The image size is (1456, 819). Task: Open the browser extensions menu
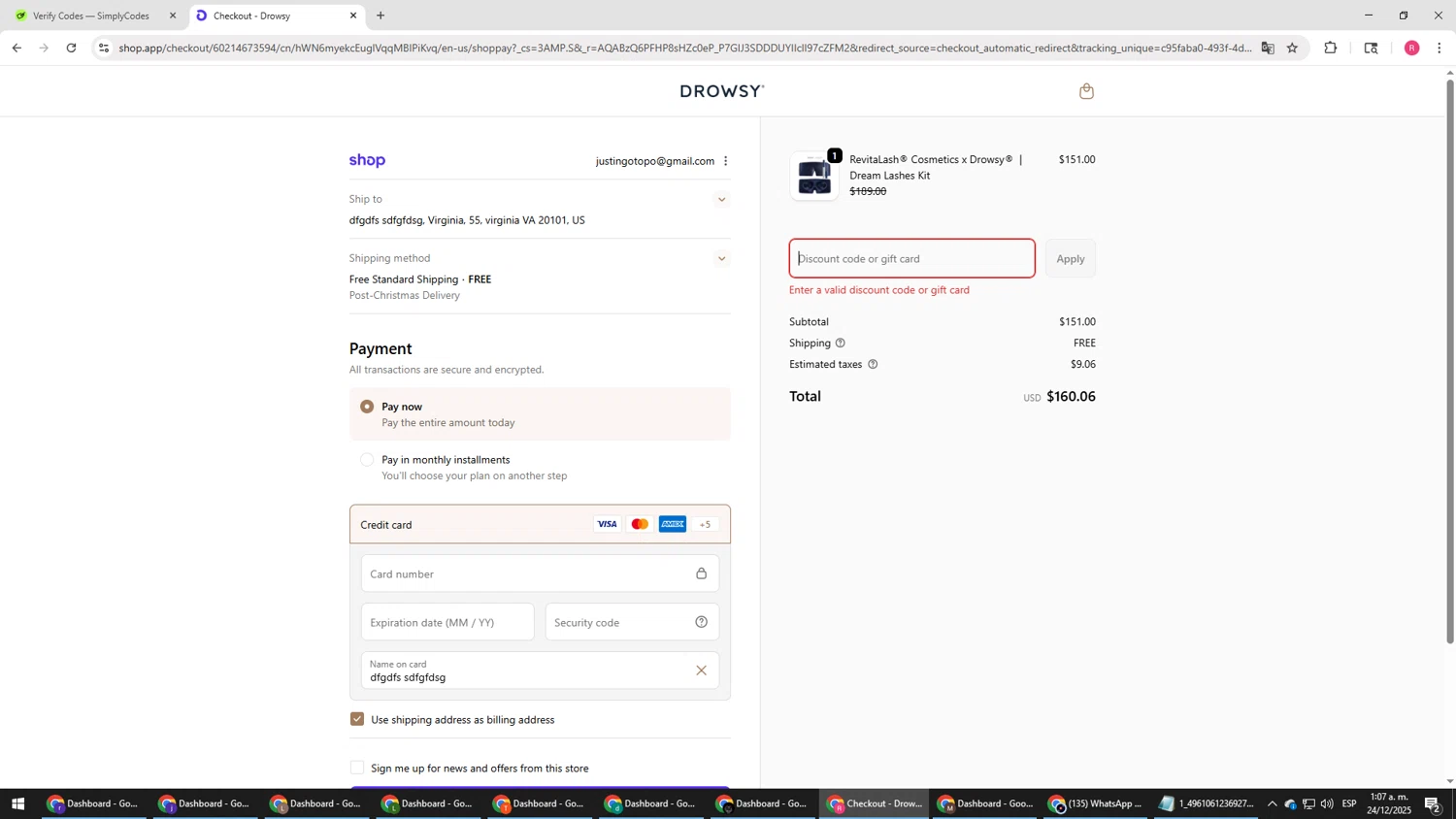coord(1331,48)
